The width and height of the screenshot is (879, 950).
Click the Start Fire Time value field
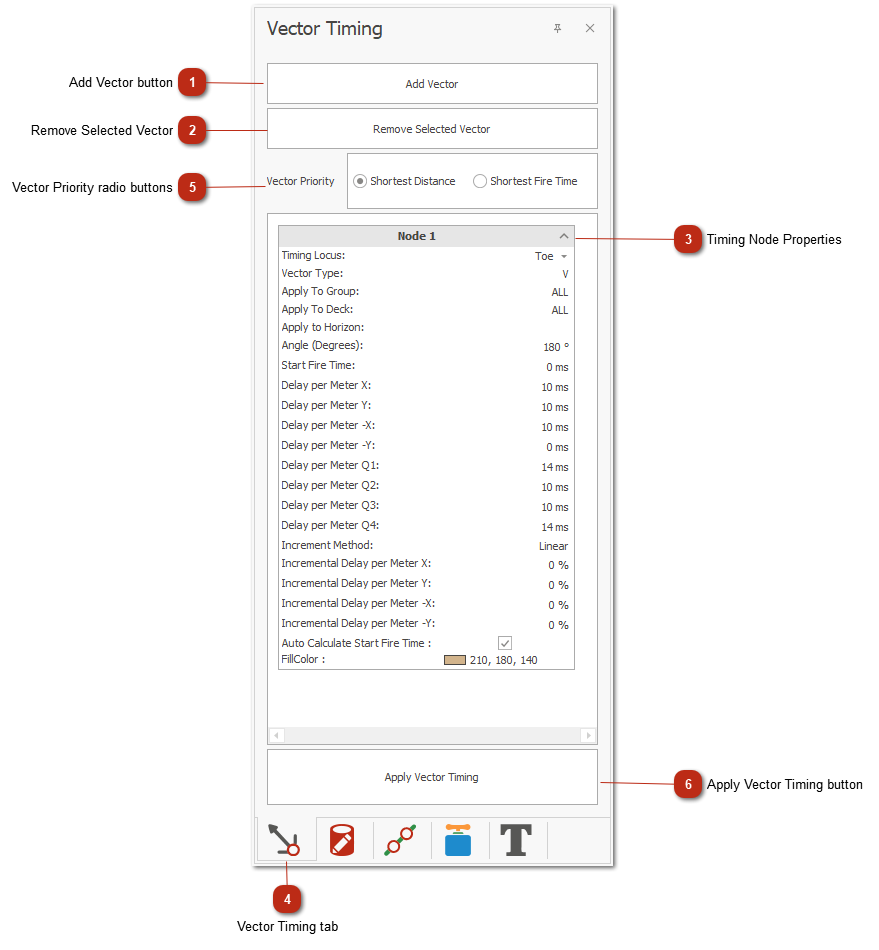556,367
